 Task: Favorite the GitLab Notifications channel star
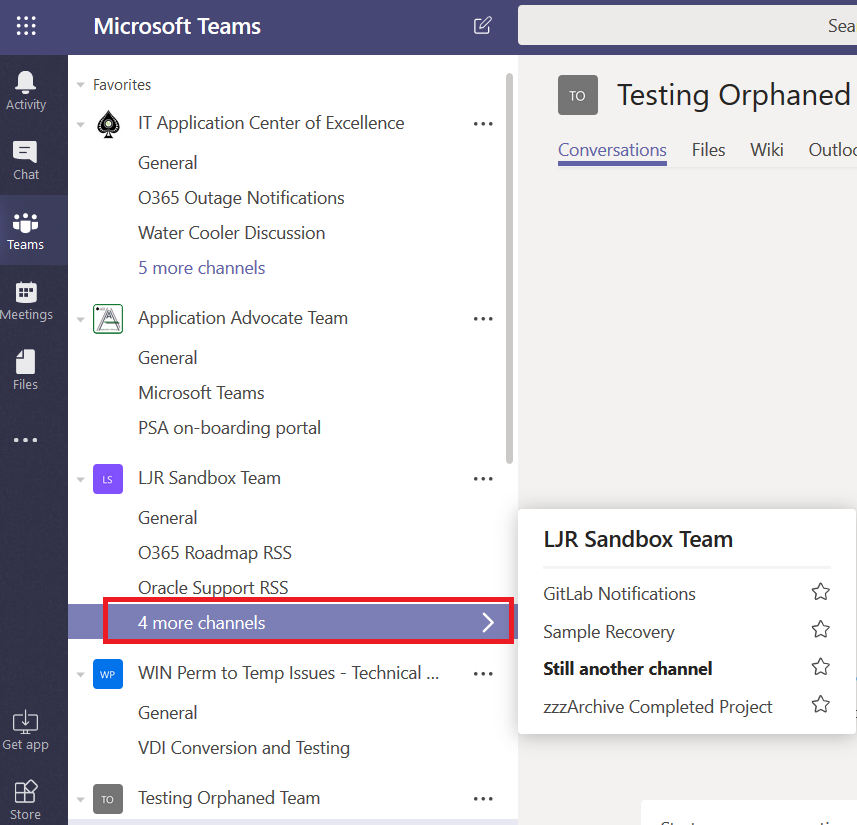pyautogui.click(x=820, y=593)
